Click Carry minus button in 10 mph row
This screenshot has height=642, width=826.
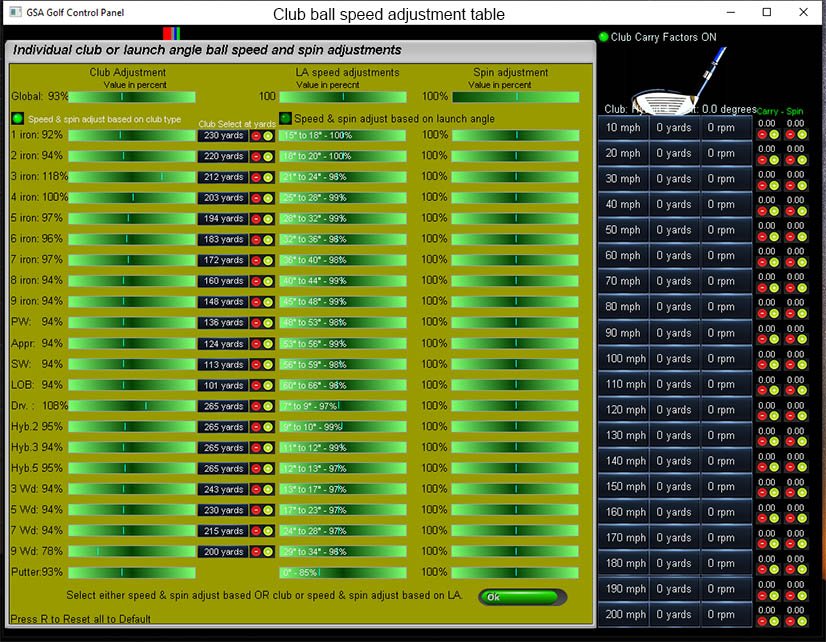[763, 135]
